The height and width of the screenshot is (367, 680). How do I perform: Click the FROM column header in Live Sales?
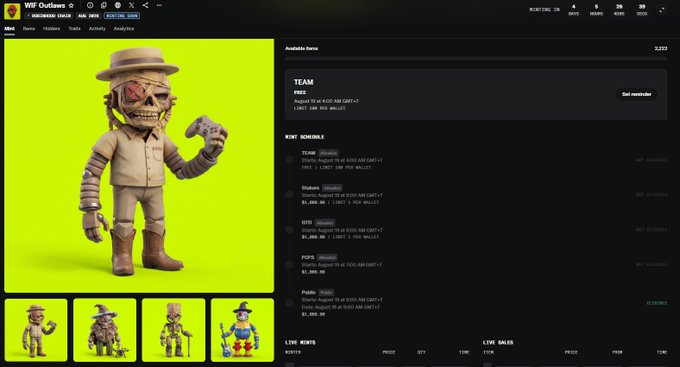pos(617,352)
